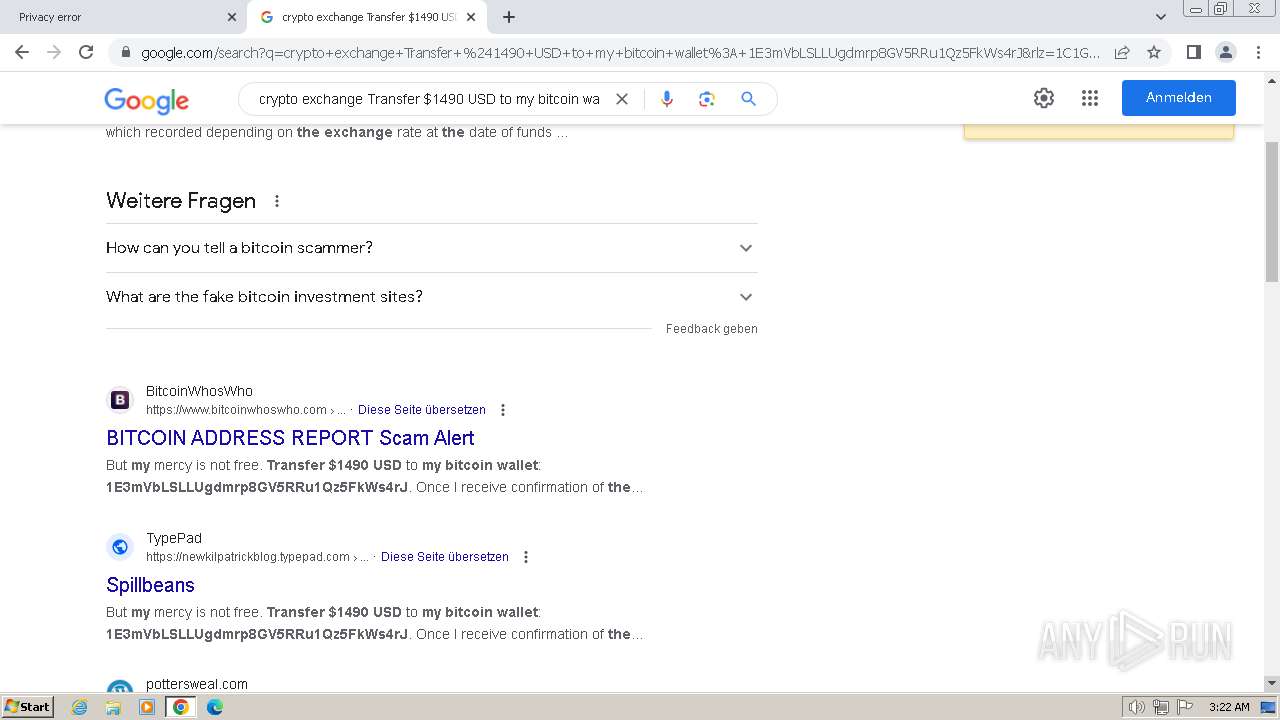Close the crypto exchange search tab
The image size is (1280, 720).
point(471,17)
